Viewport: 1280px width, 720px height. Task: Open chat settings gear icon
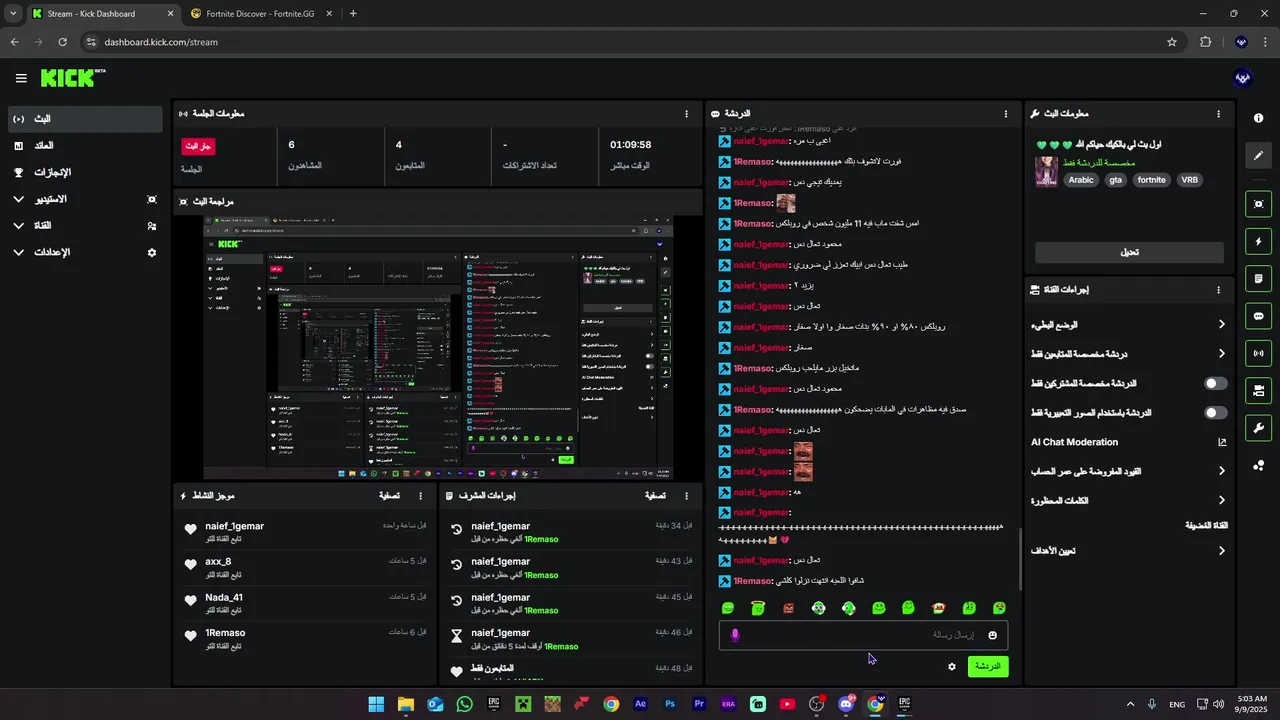[952, 666]
